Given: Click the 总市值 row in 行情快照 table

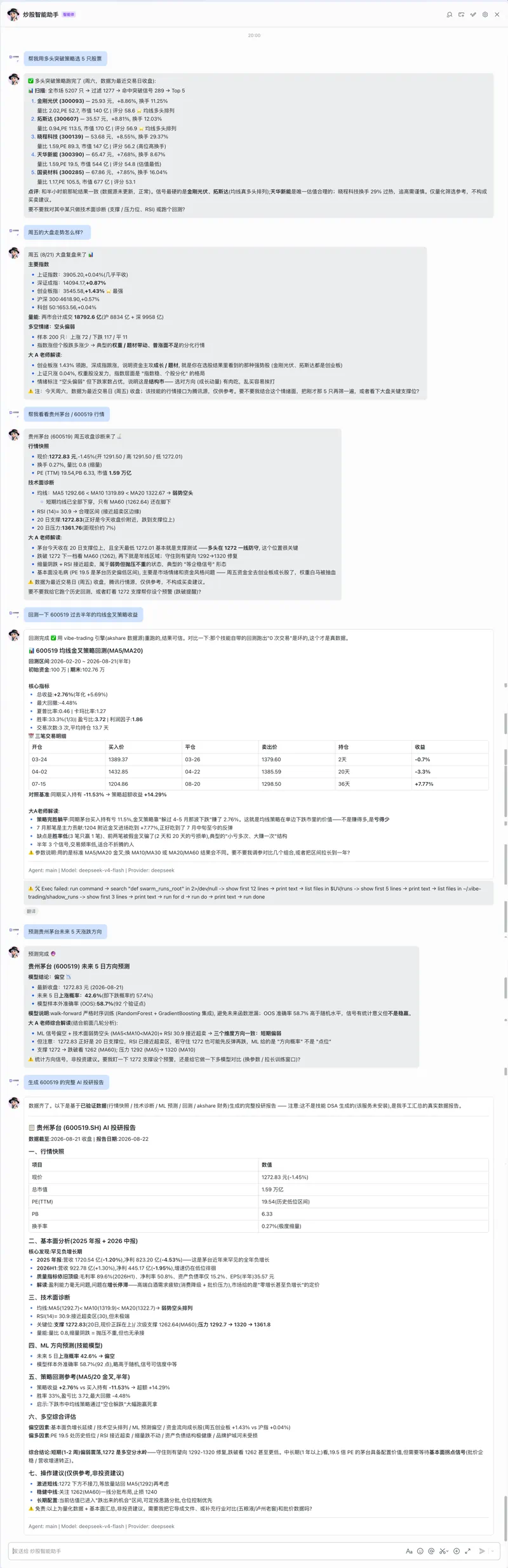Looking at the screenshot, I should (258, 1190).
